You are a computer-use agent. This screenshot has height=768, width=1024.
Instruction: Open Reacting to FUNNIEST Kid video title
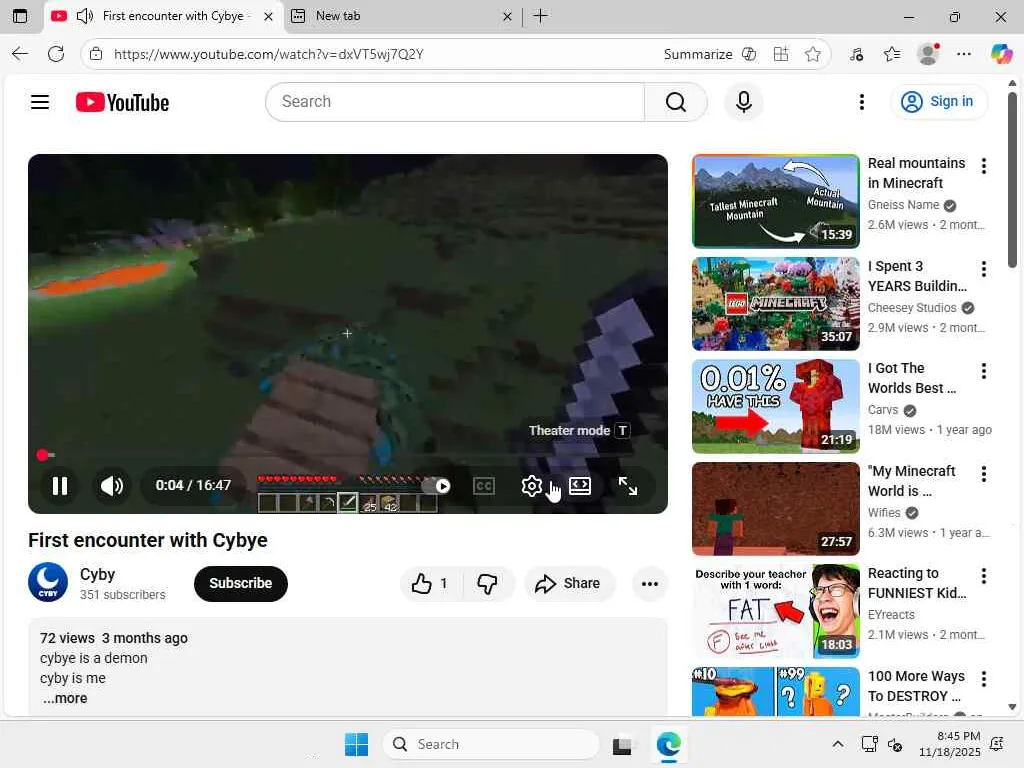916,583
